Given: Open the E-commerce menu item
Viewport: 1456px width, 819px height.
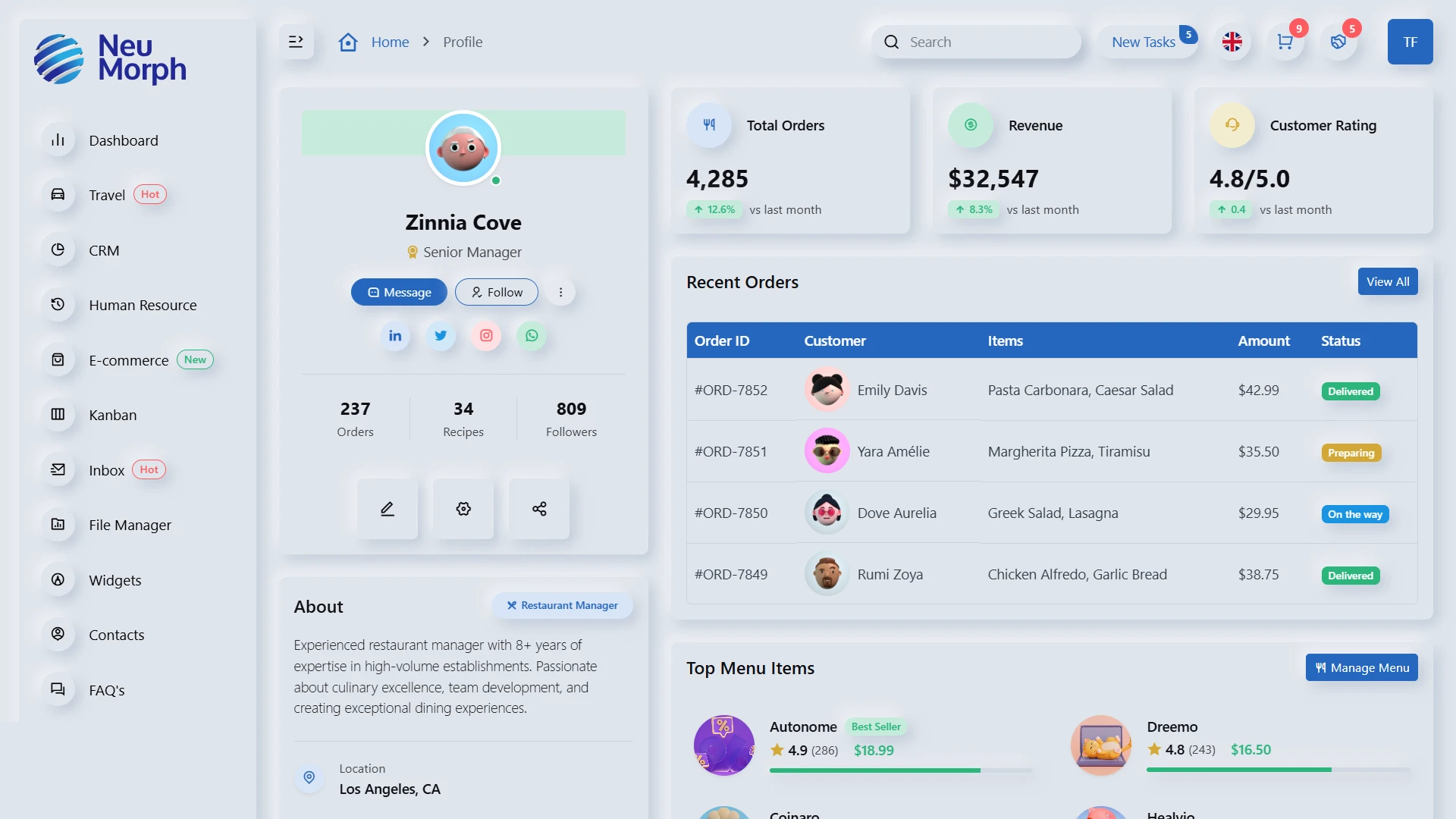Looking at the screenshot, I should click(x=128, y=361).
